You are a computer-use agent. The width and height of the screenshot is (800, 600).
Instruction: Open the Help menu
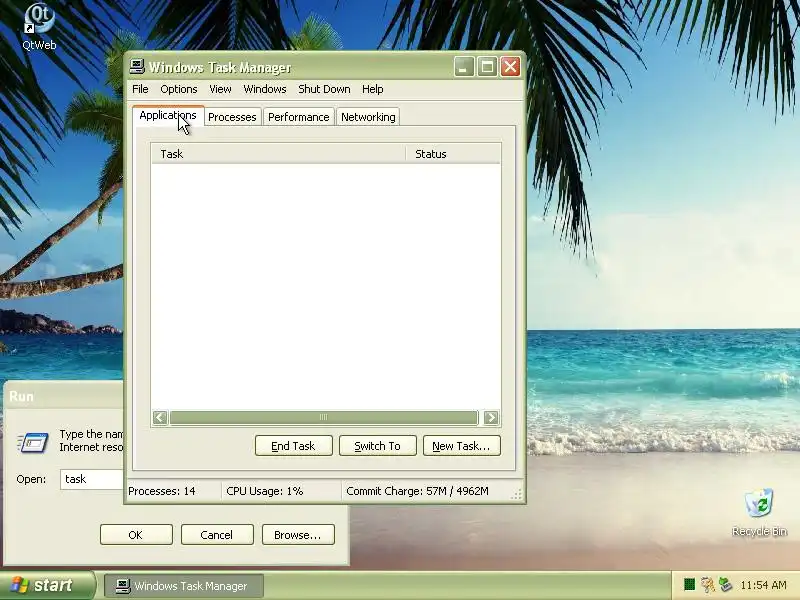(372, 89)
